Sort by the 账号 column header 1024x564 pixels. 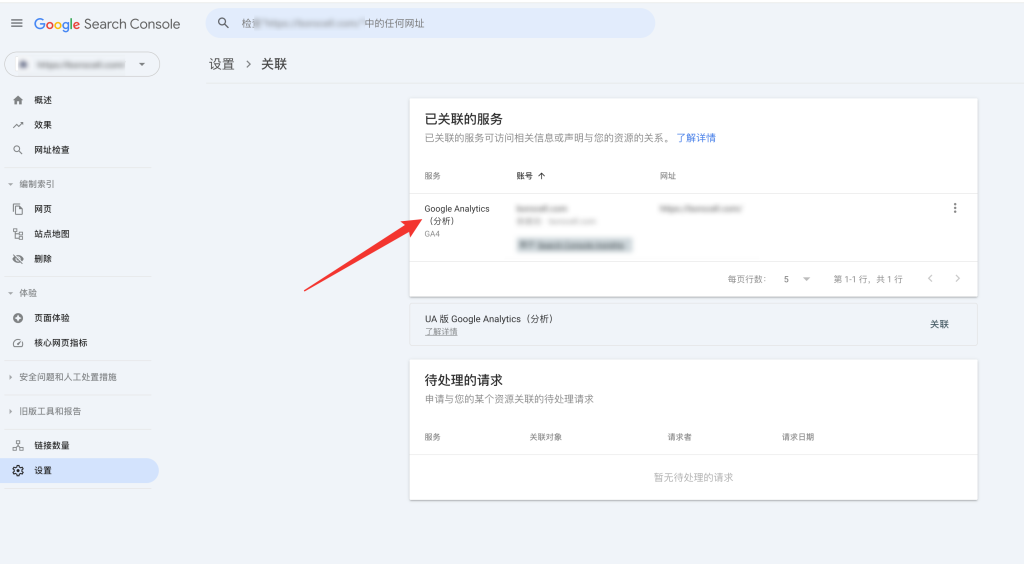click(524, 176)
